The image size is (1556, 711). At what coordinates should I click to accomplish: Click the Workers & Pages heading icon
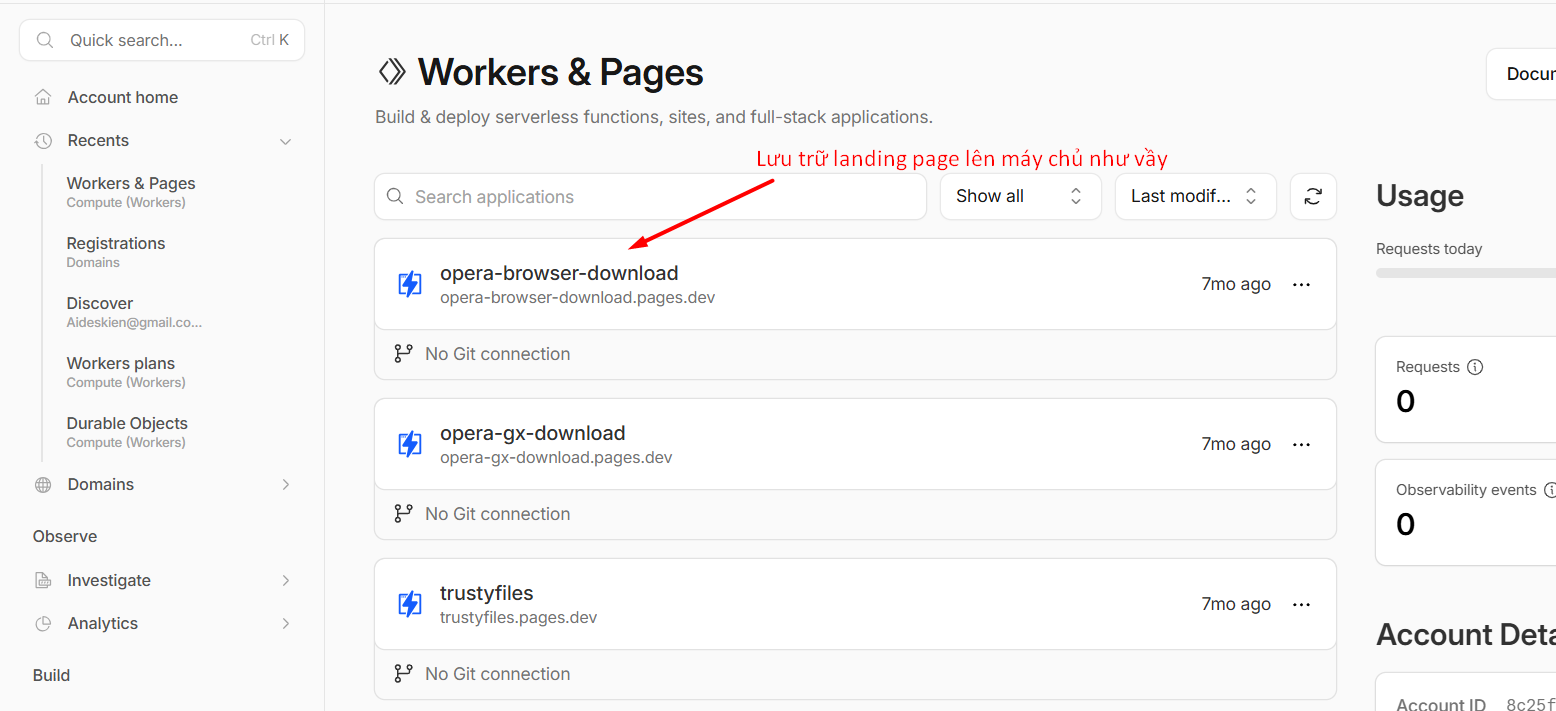tap(392, 72)
